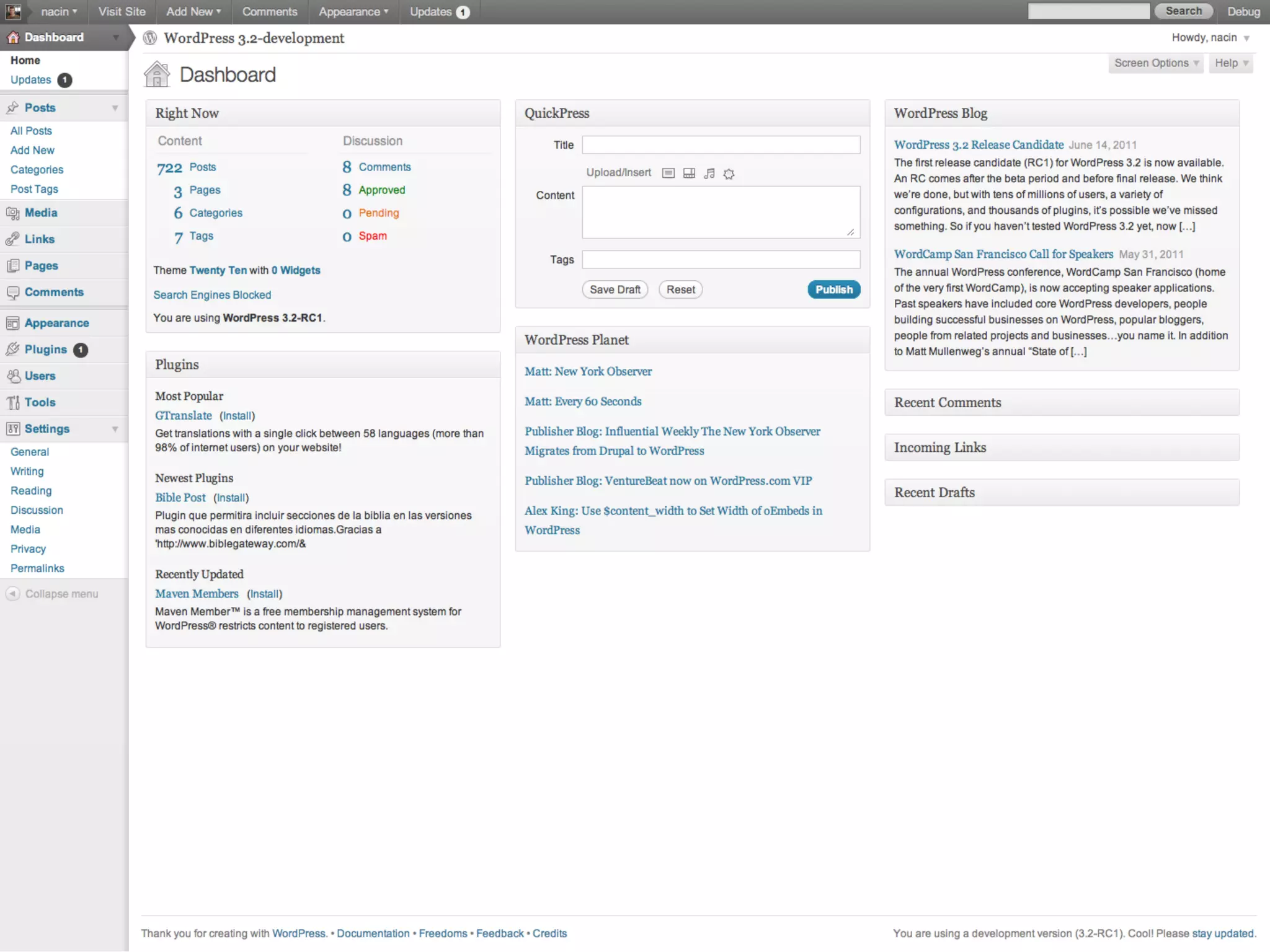The image size is (1270, 952).
Task: Click the Add an Image upload icon
Action: (668, 174)
